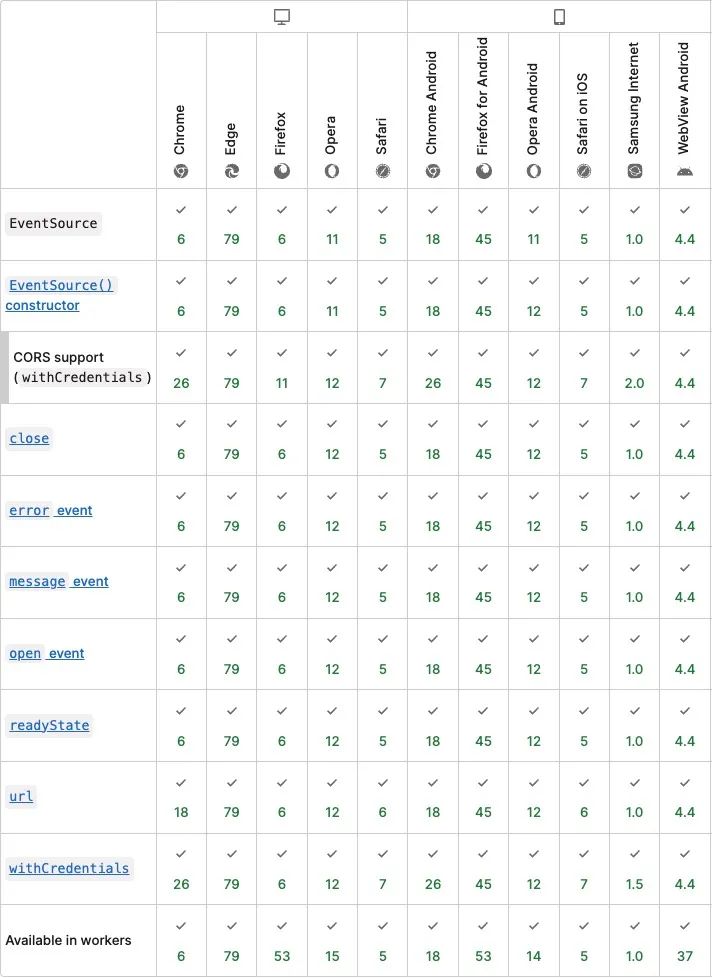This screenshot has height=978, width=712.
Task: Click the EventSource row Edge checkmark
Action: pyautogui.click(x=231, y=210)
